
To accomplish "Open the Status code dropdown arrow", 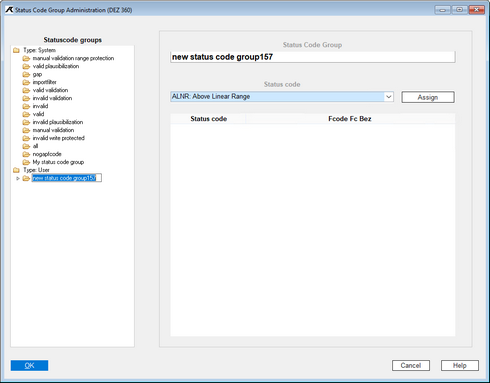I will tap(389, 97).
